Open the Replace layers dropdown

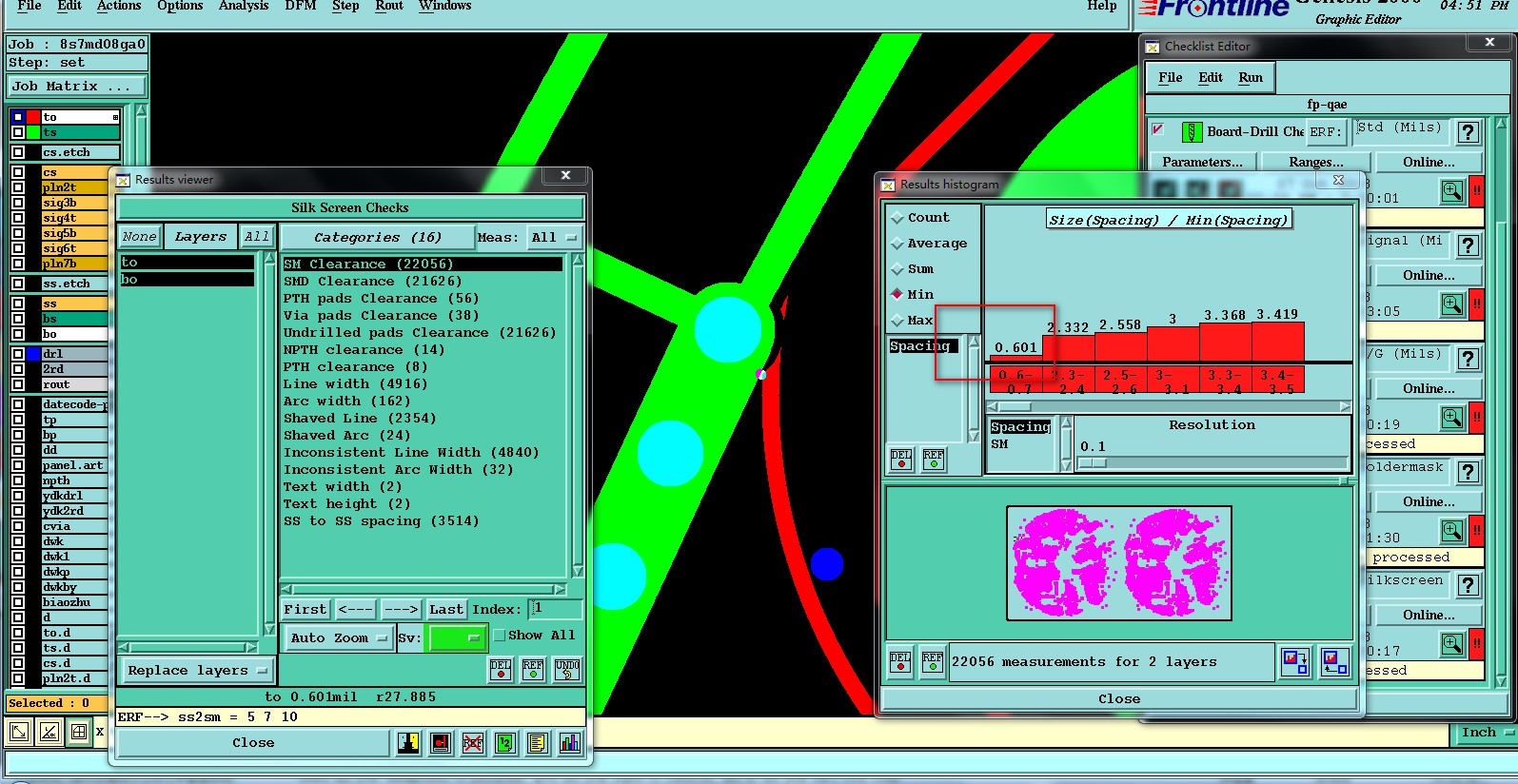click(197, 671)
